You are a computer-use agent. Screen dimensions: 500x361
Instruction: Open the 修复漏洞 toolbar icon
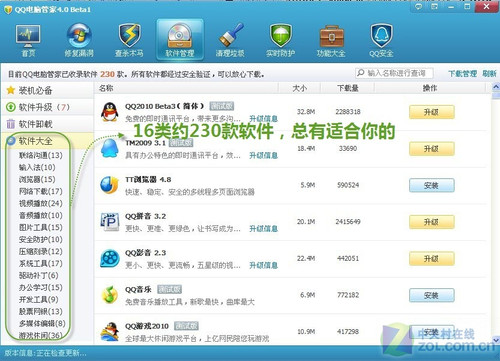click(x=79, y=40)
